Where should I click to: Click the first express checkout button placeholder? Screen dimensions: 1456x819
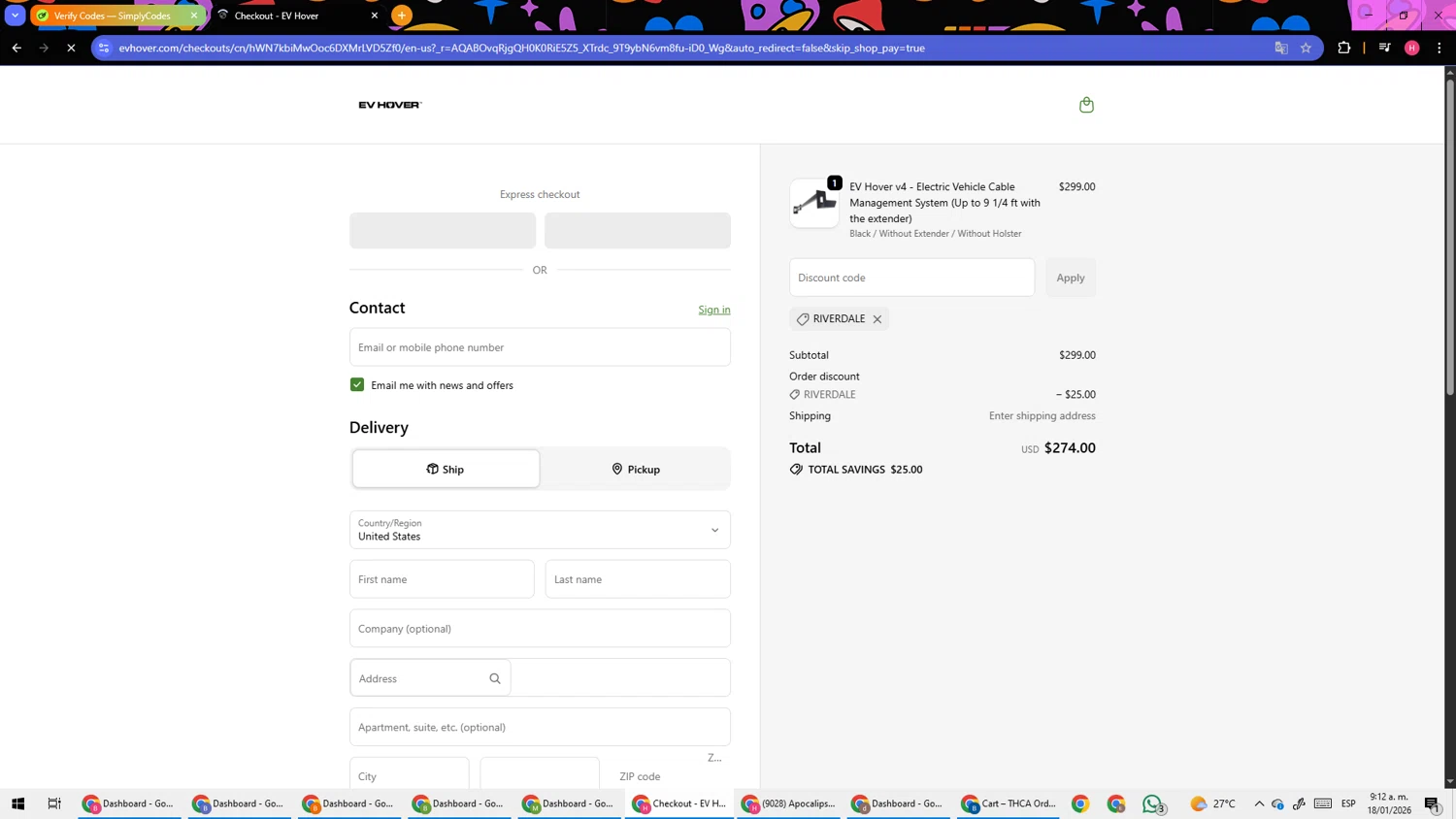pos(443,231)
